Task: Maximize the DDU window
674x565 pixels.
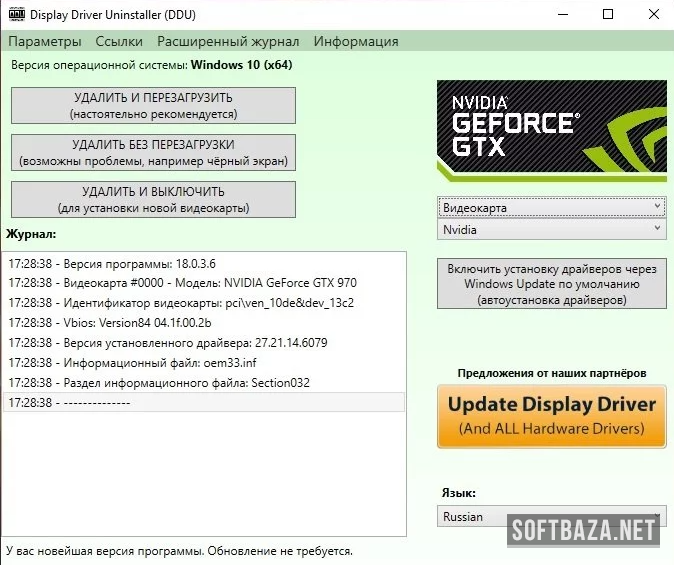Action: [x=608, y=15]
